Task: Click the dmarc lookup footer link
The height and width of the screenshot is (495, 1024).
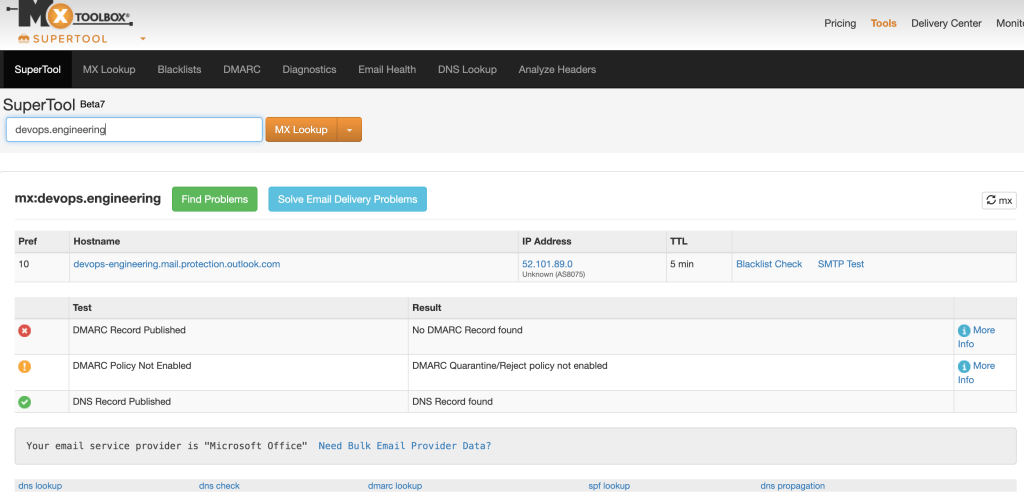Action: click(x=395, y=486)
